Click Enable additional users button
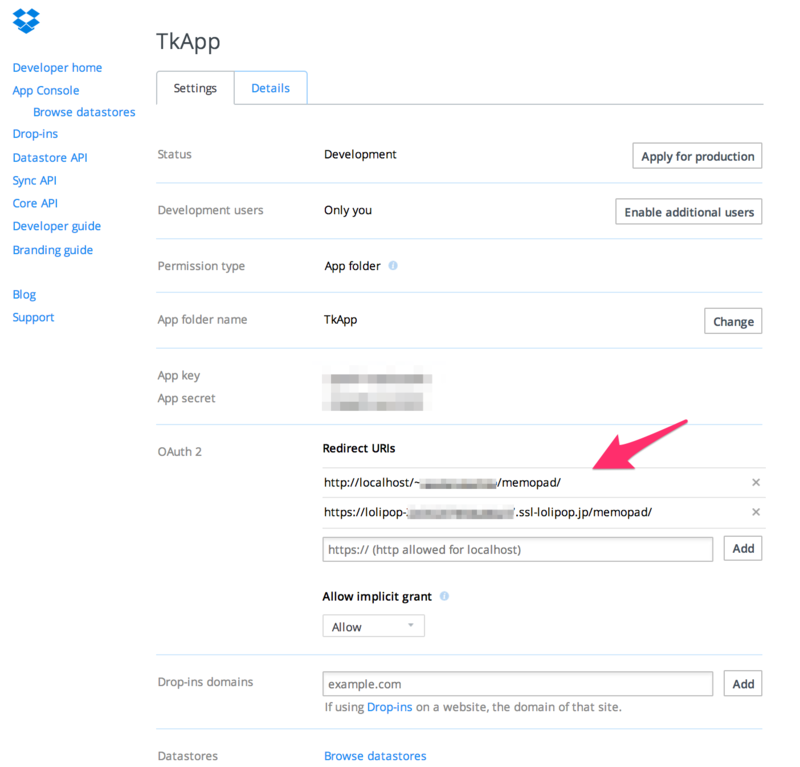800x767 pixels. click(x=688, y=212)
